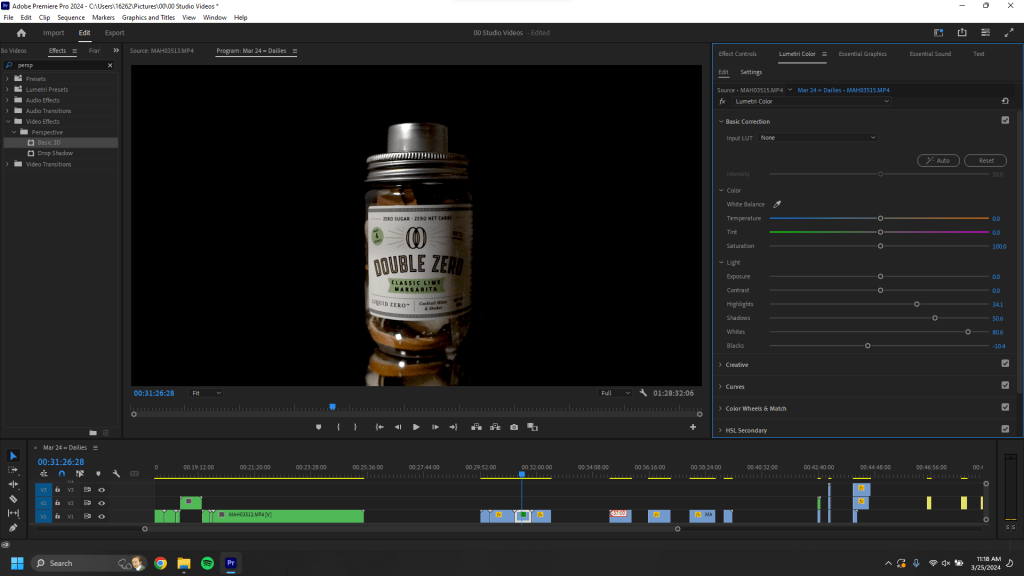Reset the Lumetri Color effect via arrow icon
Screen dimensions: 1024x576
tap(1005, 101)
